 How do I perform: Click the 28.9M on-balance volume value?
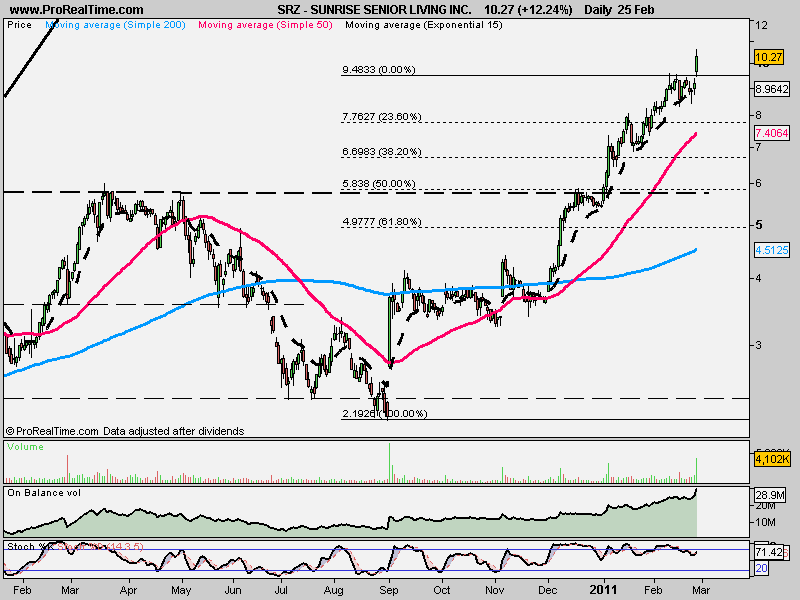(x=770, y=495)
